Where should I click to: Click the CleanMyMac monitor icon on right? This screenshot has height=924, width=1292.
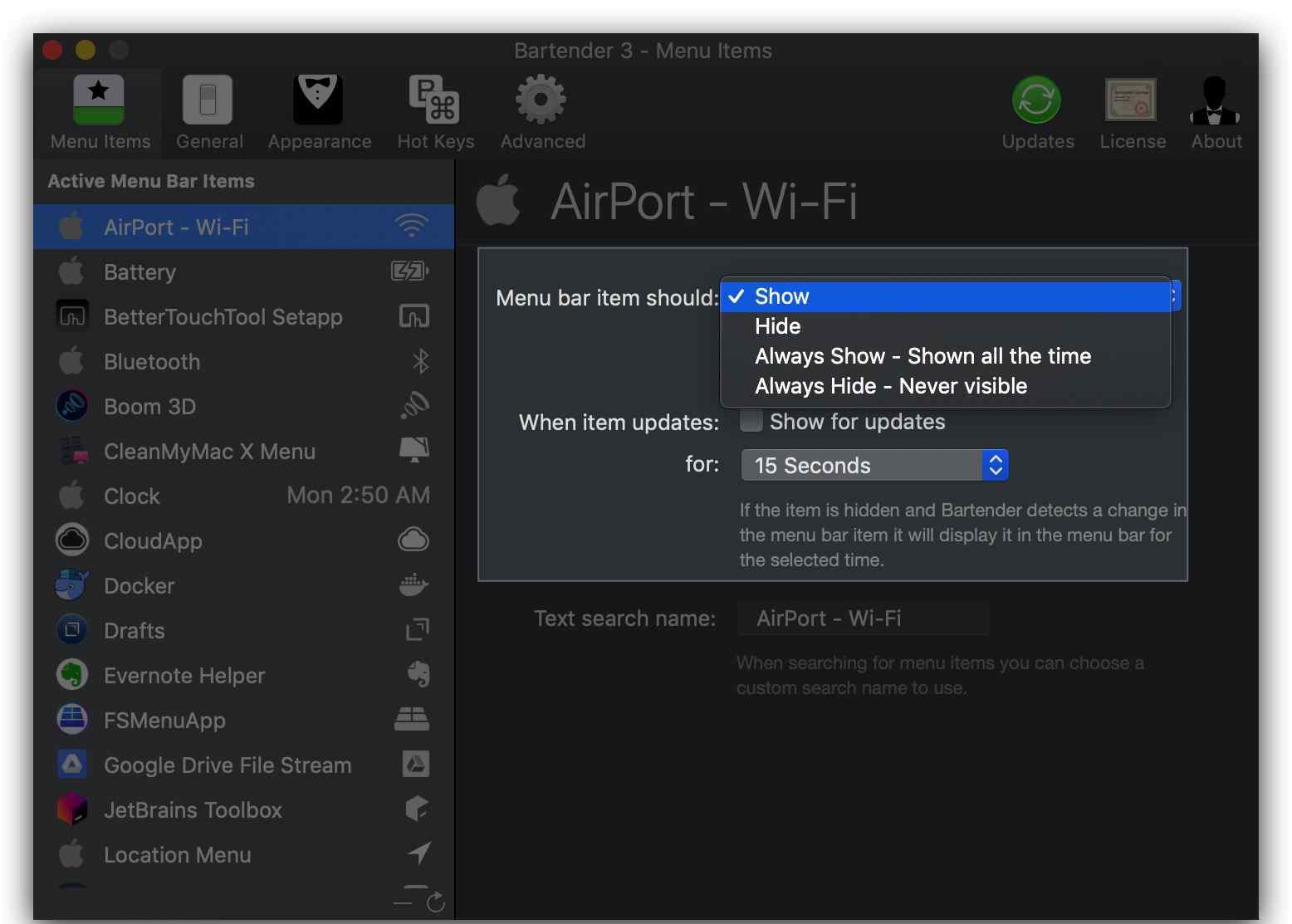tap(414, 450)
